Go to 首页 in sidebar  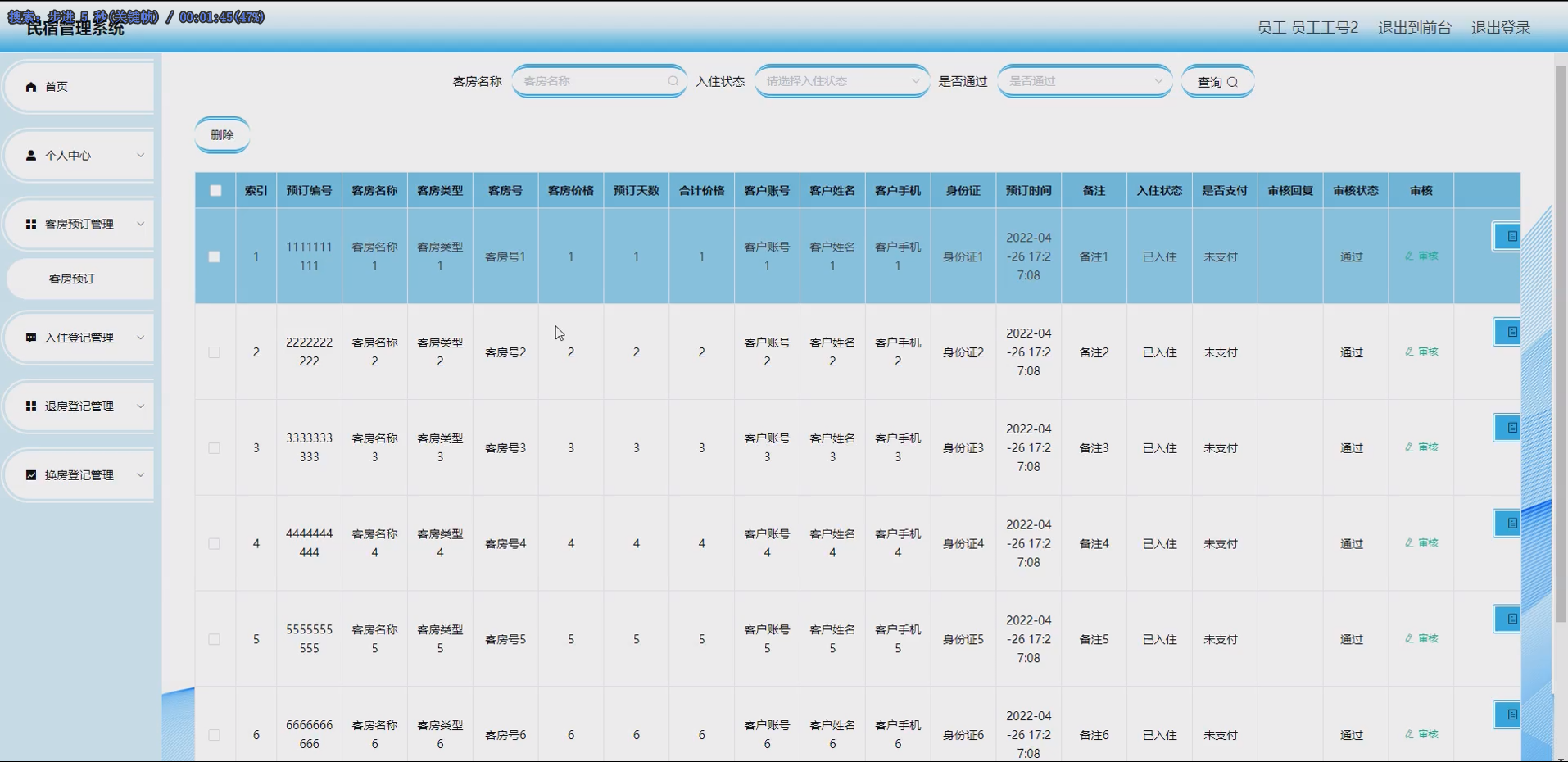coord(79,86)
